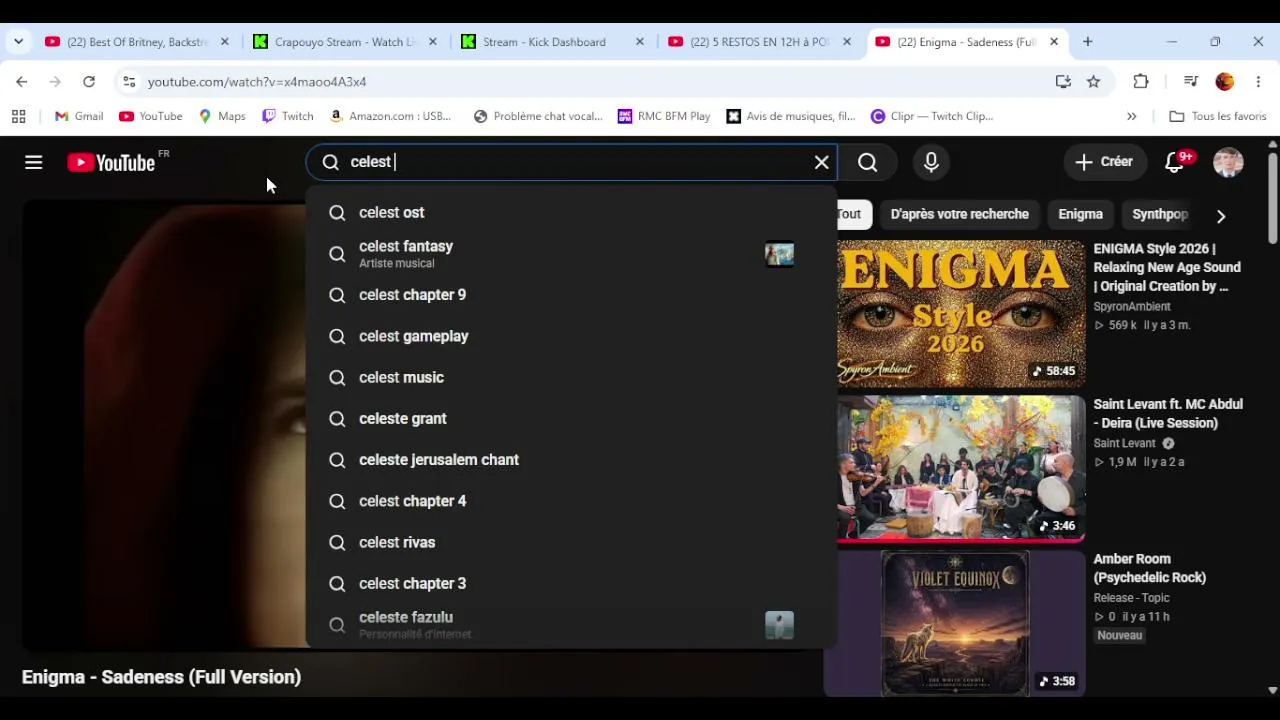Select the Enigma filter chip
Viewport: 1280px width, 720px height.
pyautogui.click(x=1080, y=214)
